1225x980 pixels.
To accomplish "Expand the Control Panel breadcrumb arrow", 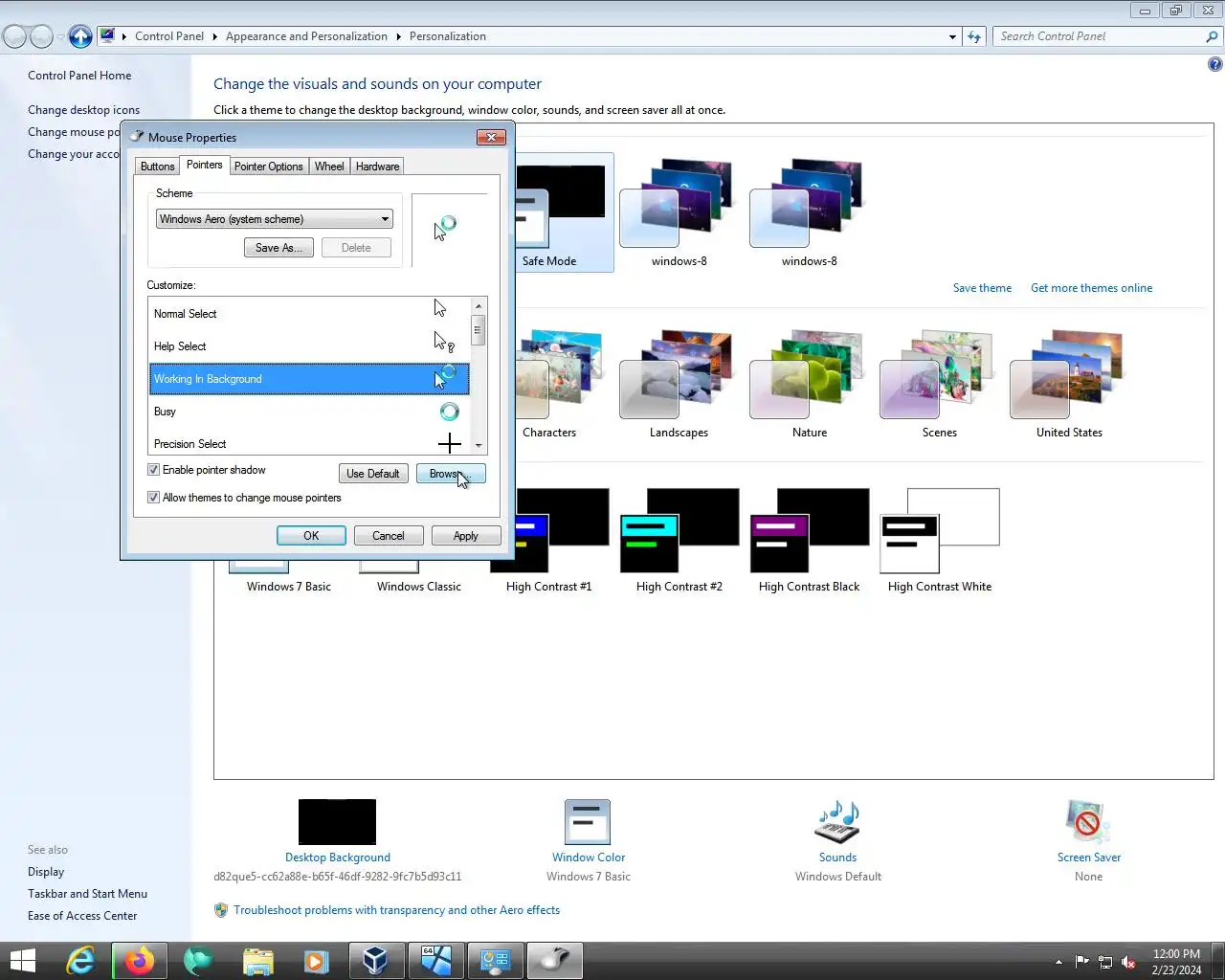I will coord(214,36).
